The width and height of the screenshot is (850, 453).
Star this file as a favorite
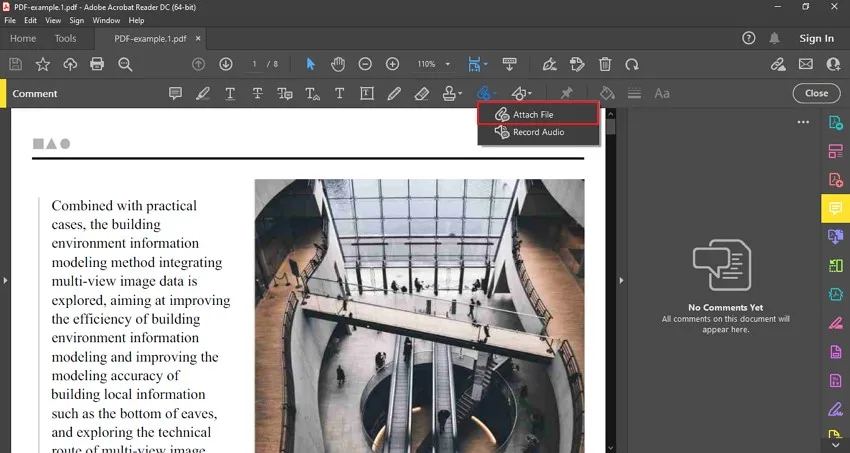(x=43, y=64)
